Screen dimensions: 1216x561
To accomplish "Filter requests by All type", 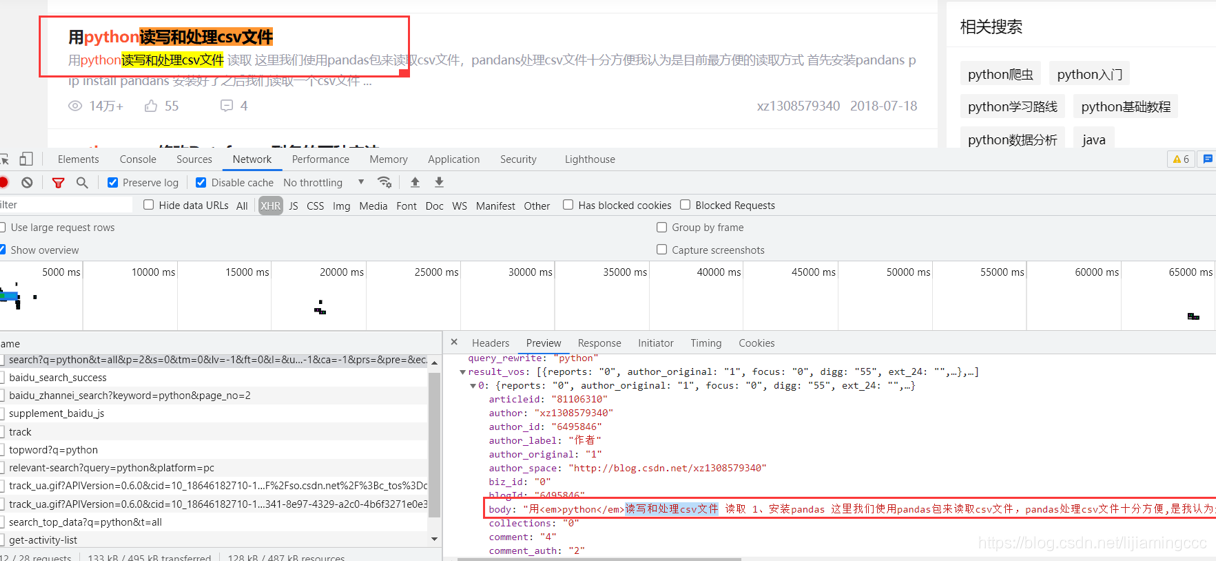I will (x=242, y=206).
